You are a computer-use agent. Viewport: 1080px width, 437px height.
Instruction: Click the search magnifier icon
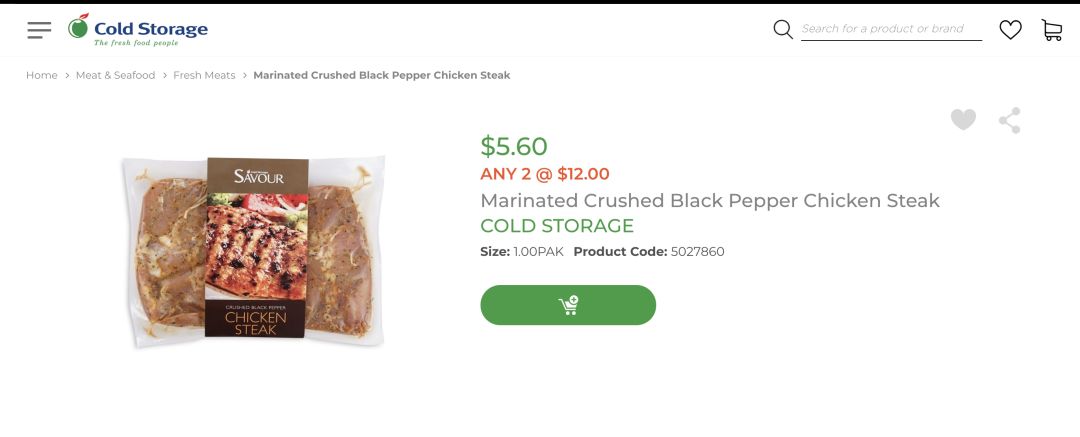click(x=783, y=29)
